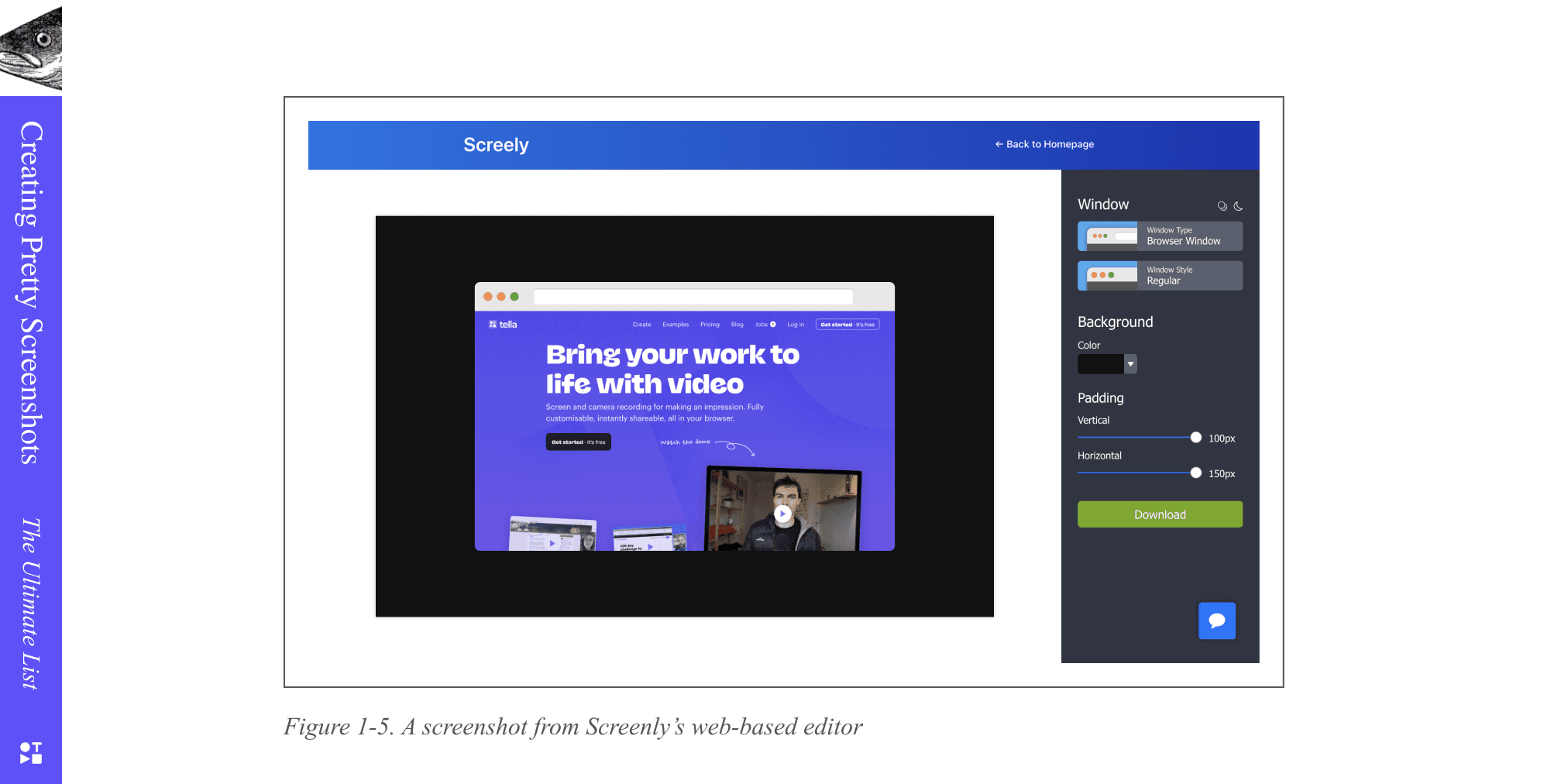Viewport: 1568px width, 784px height.
Task: Click the logo icon at the bottom of the purple sidebar
Action: [x=31, y=753]
